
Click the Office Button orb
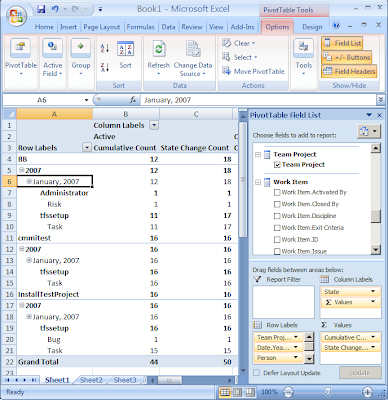pyautogui.click(x=17, y=15)
